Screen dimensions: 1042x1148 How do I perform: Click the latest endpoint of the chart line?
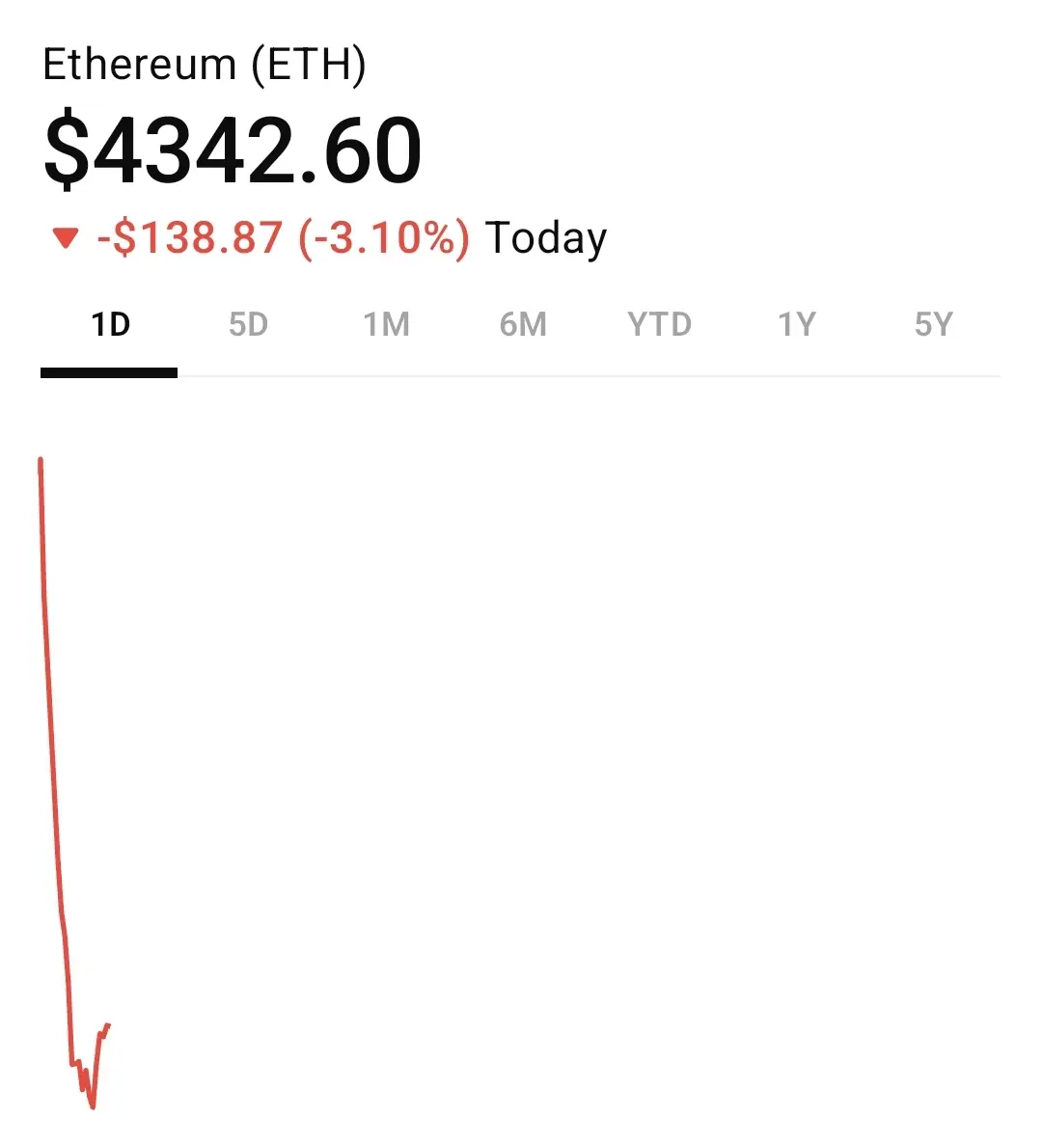[x=108, y=1025]
